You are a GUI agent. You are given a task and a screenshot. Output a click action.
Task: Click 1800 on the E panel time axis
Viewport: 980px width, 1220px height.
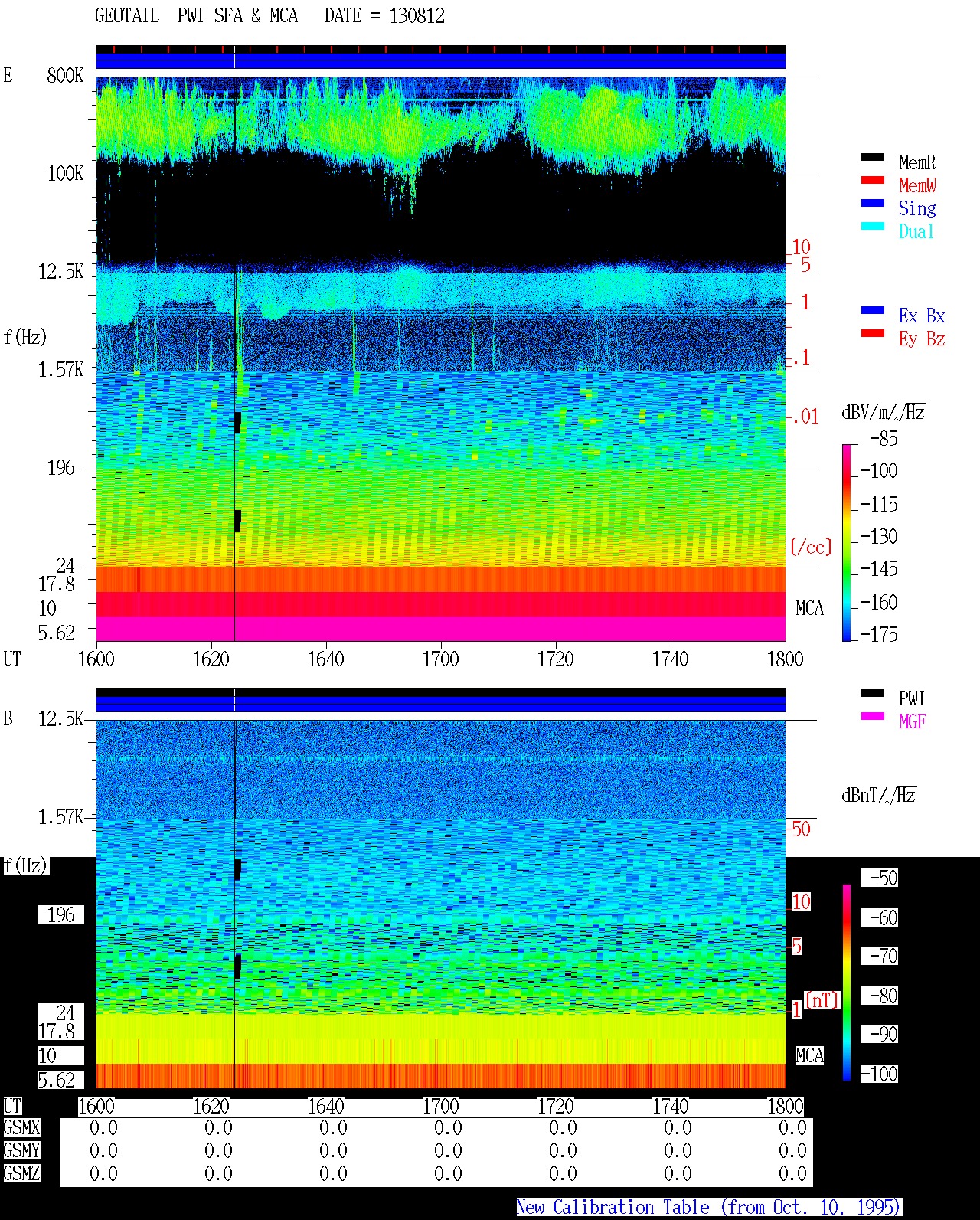tap(785, 659)
